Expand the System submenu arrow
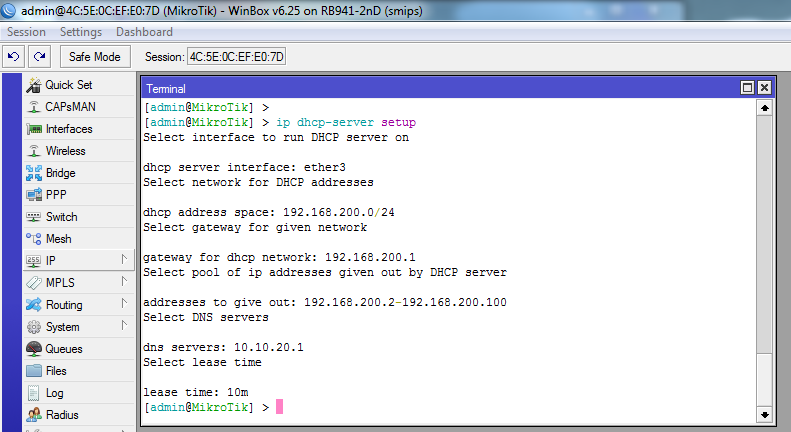791x432 pixels. coord(124,326)
